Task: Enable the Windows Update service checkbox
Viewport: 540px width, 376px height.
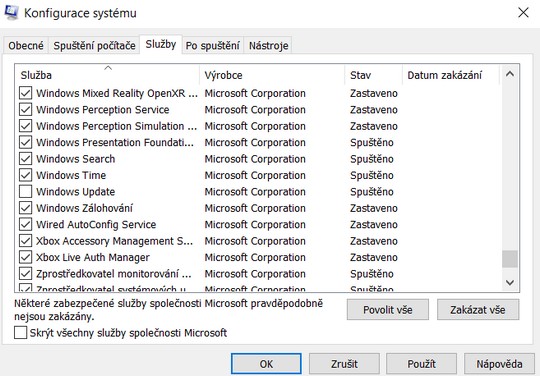Action: [25, 192]
